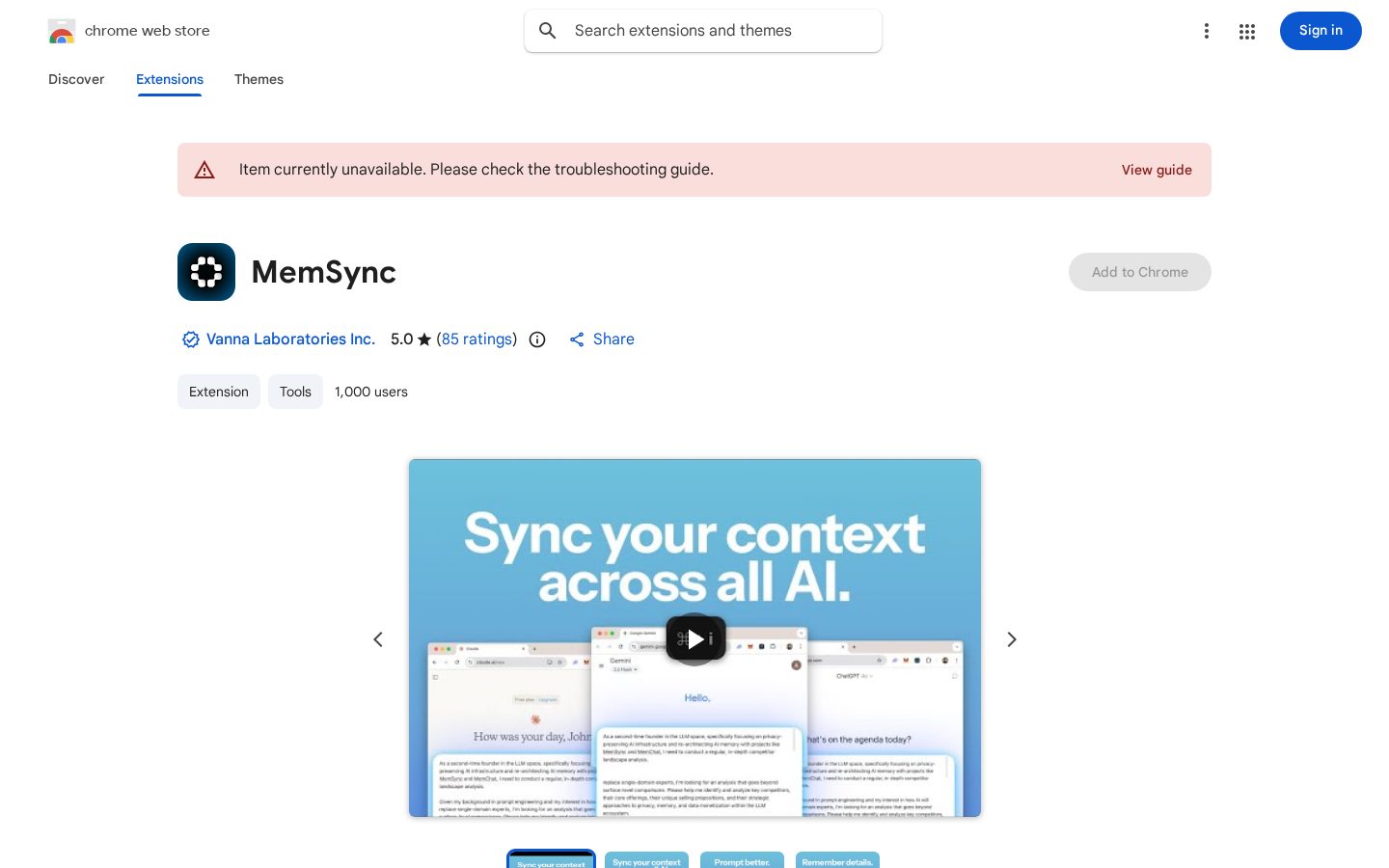Switch to the Discover tab
This screenshot has height=868, width=1389.
pyautogui.click(x=76, y=79)
